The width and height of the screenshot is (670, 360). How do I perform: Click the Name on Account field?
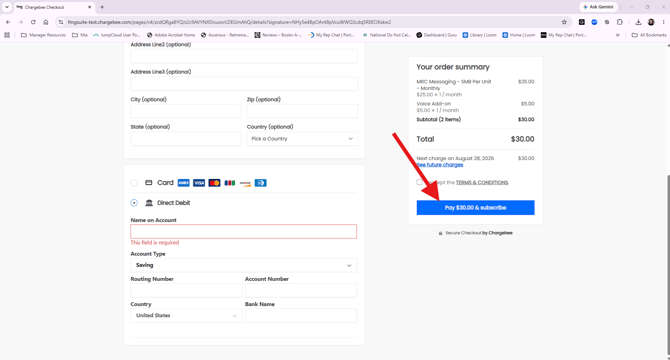click(244, 231)
